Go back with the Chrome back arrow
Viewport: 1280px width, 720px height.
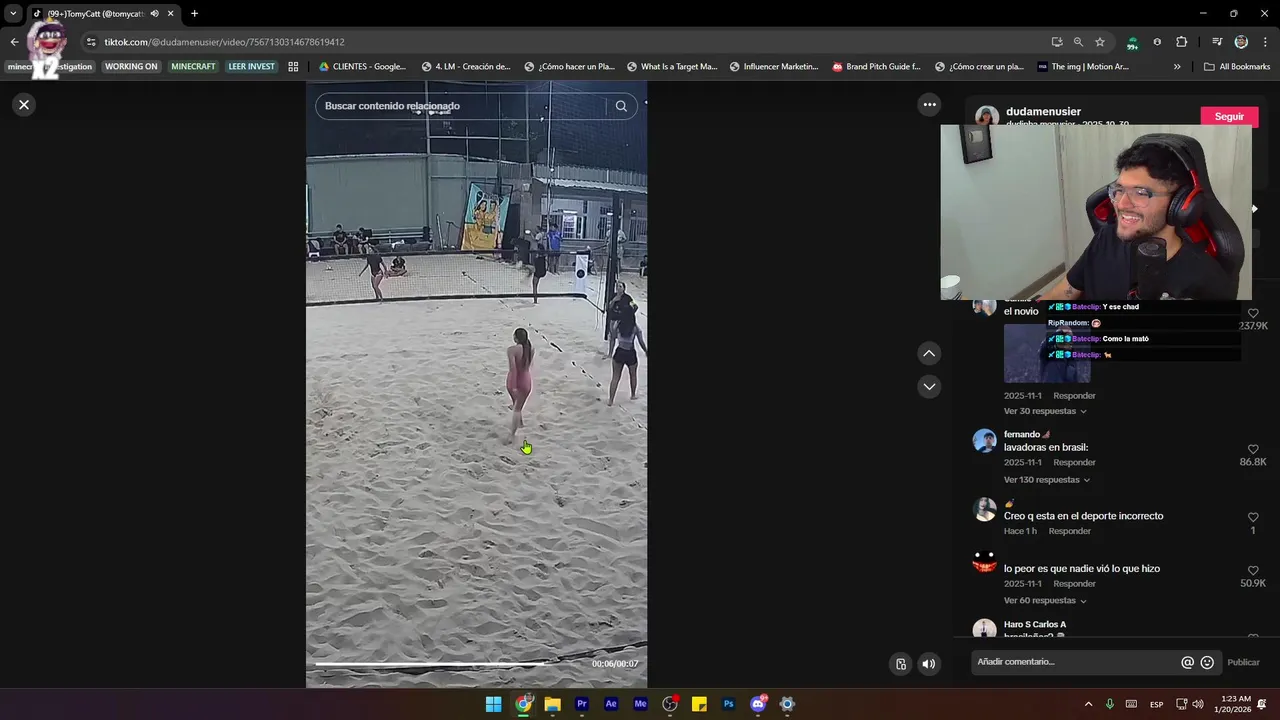[14, 42]
